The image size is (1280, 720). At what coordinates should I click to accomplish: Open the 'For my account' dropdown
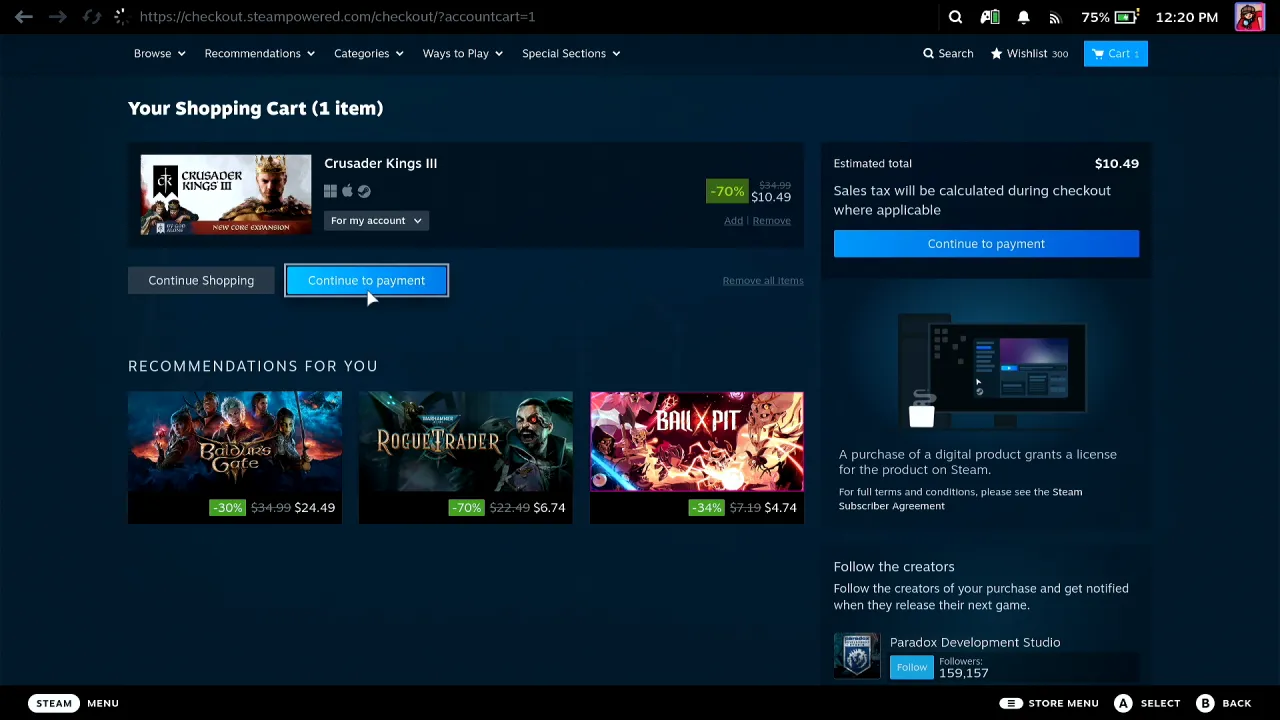click(x=376, y=221)
